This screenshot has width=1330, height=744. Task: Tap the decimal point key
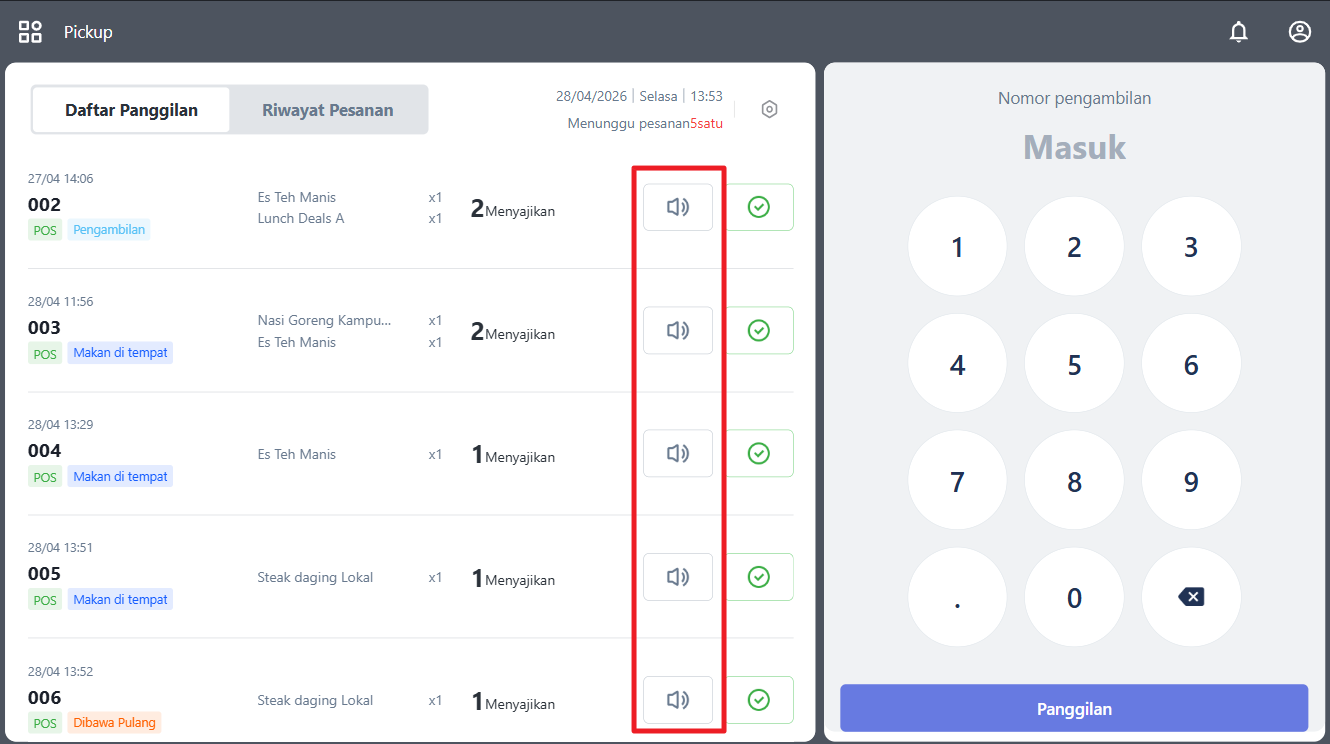pos(957,597)
